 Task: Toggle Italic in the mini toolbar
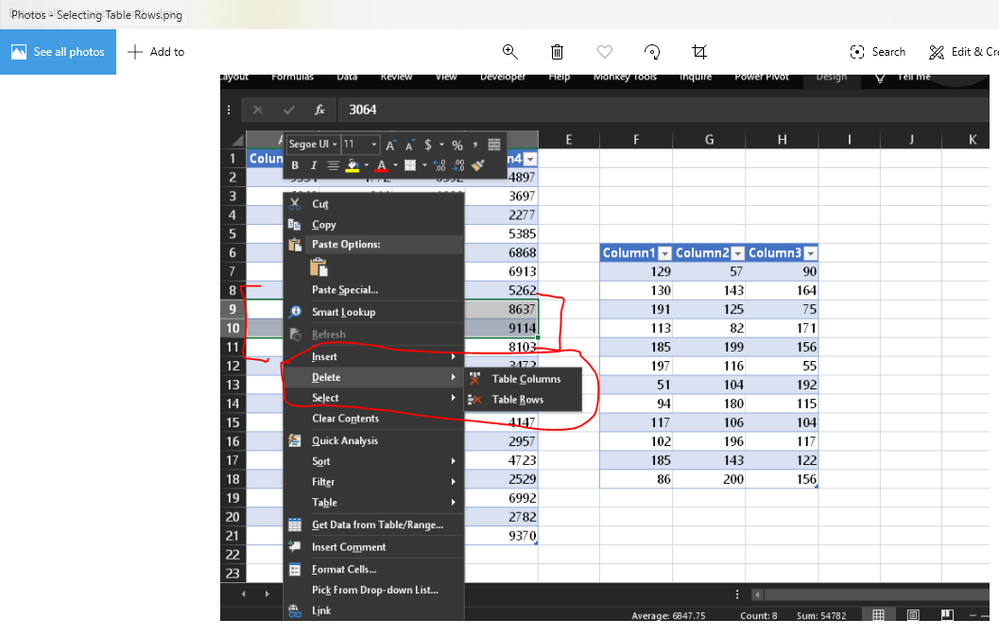[x=313, y=166]
